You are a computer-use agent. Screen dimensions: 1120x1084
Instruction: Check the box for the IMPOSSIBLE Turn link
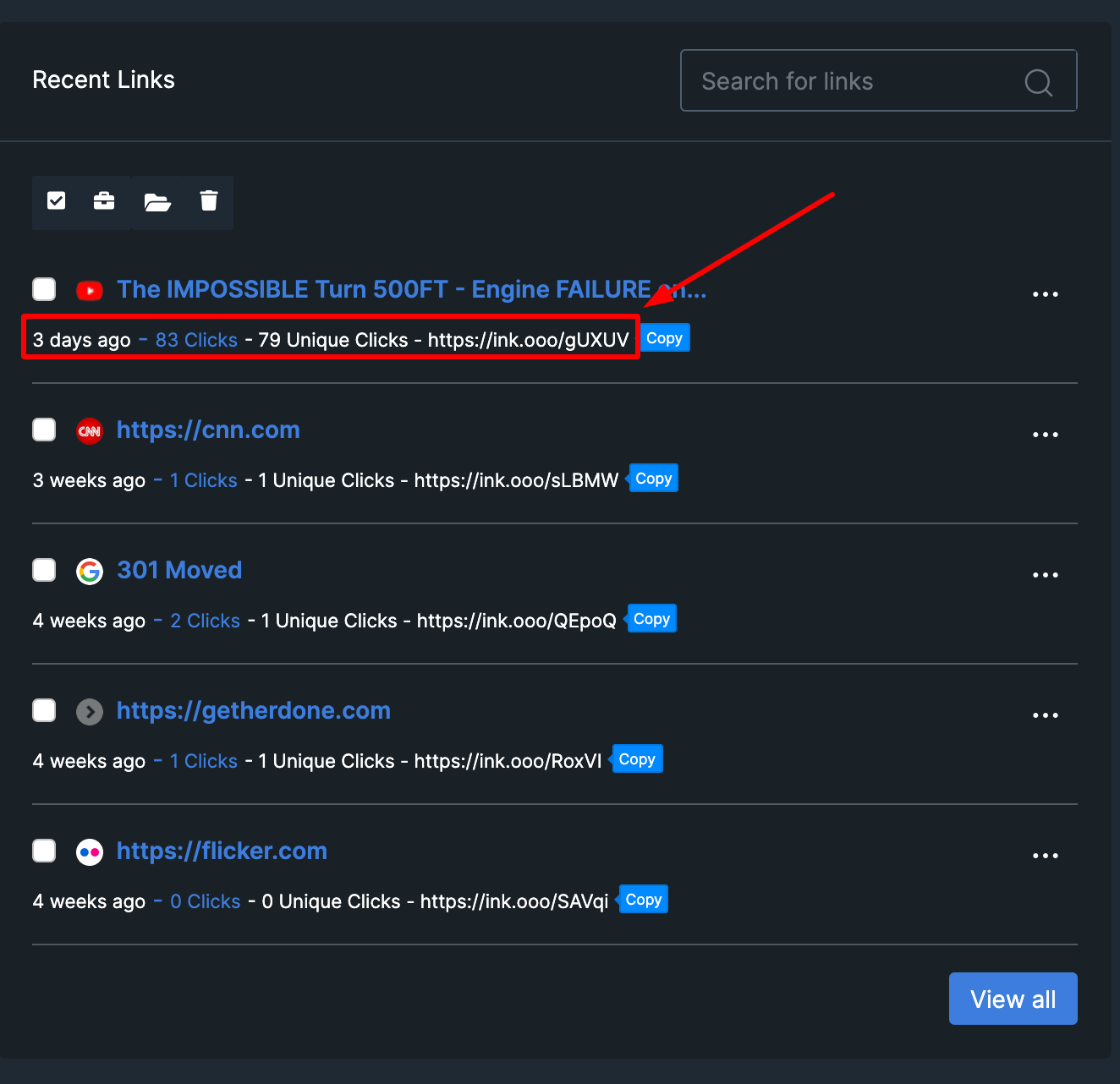point(44,289)
